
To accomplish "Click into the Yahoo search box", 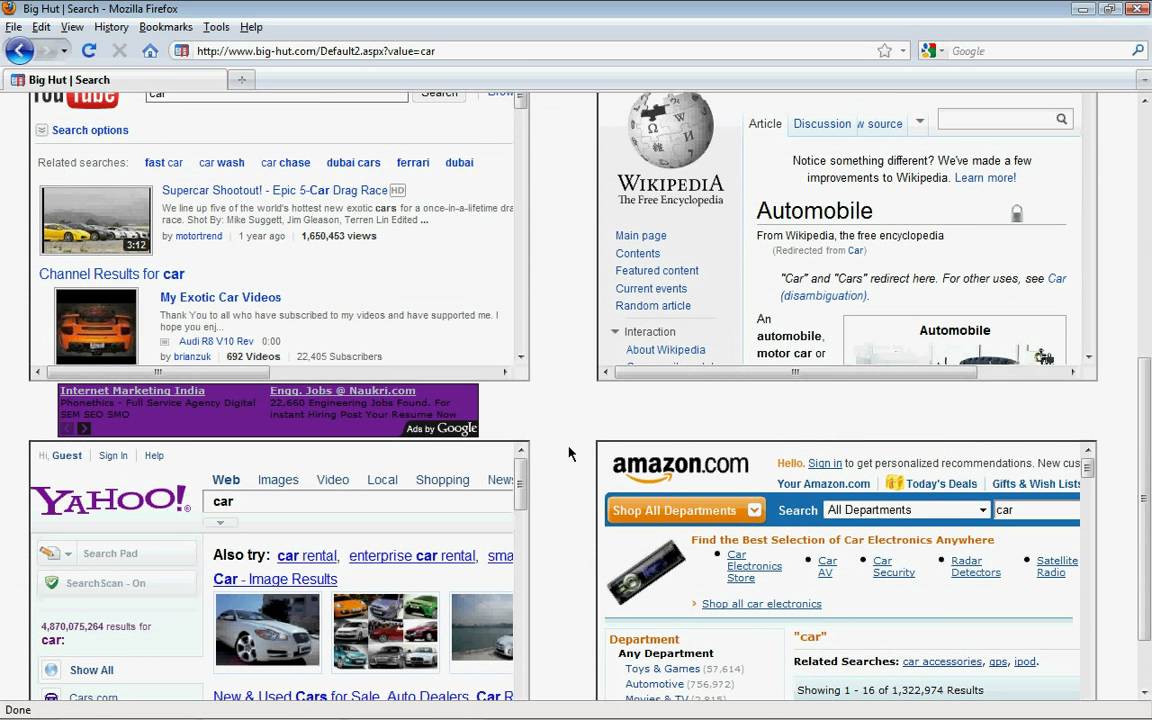I will click(x=359, y=501).
